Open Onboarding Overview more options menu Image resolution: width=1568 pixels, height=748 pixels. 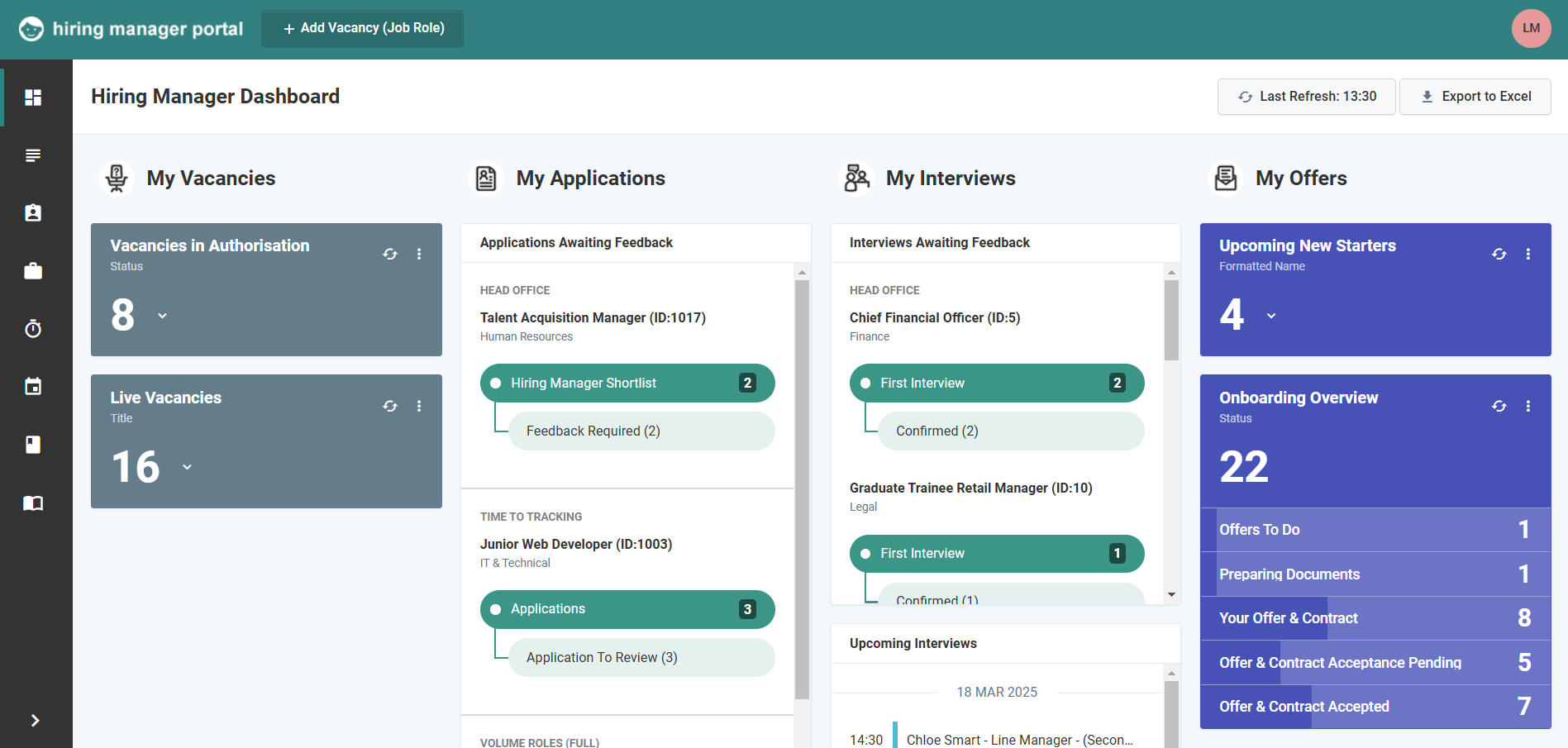pos(1528,406)
